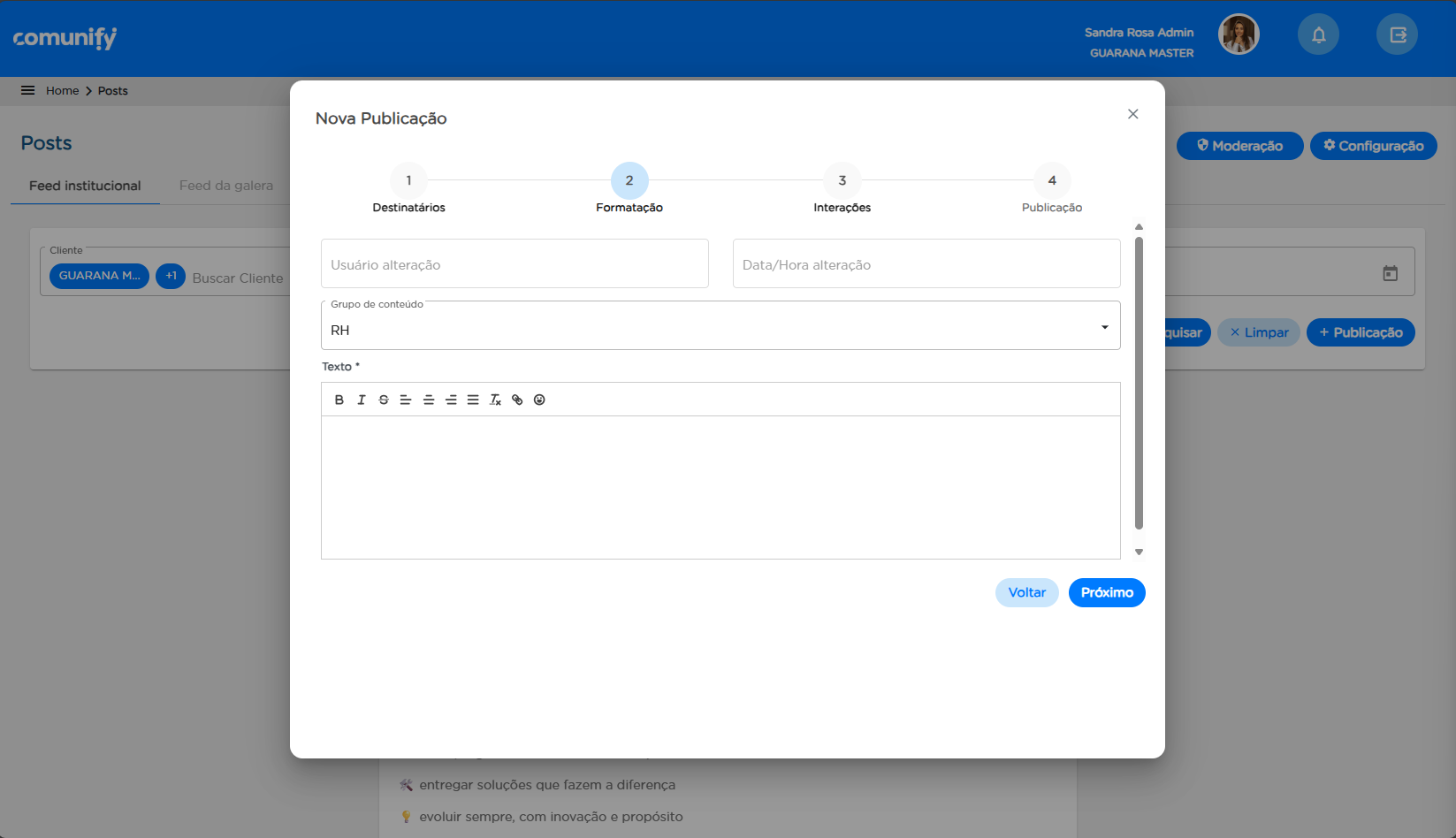Apply italic formatting to text
This screenshot has width=1456, height=838.
(x=362, y=400)
